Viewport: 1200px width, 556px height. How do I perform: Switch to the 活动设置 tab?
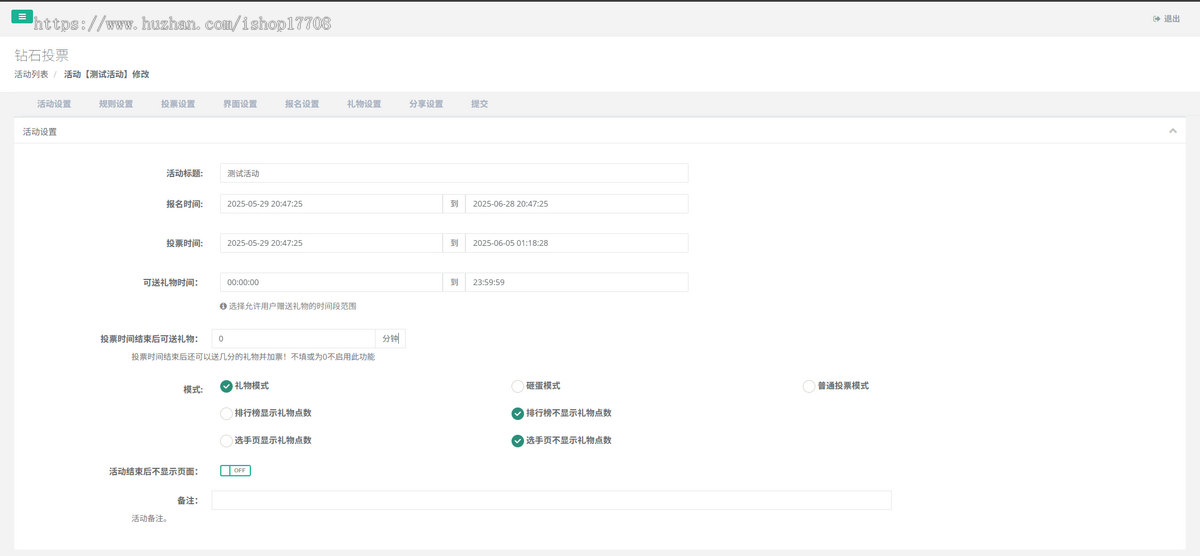54,104
